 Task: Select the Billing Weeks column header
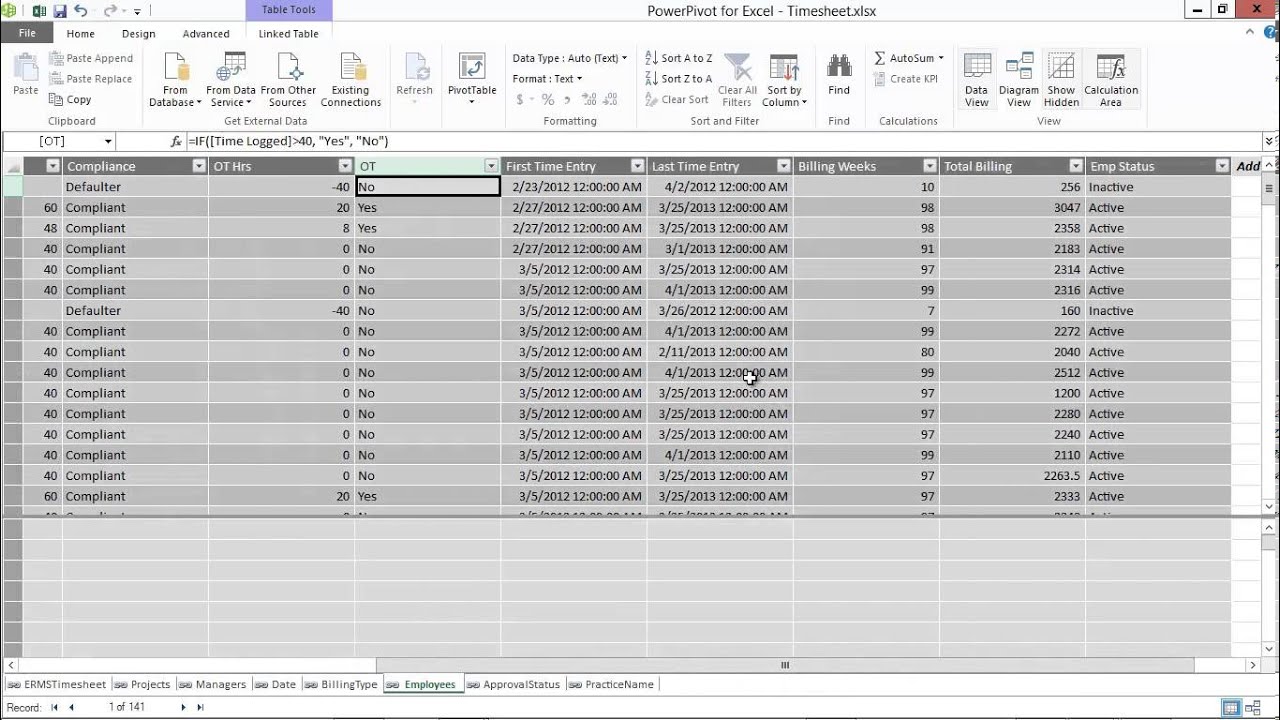coord(866,166)
